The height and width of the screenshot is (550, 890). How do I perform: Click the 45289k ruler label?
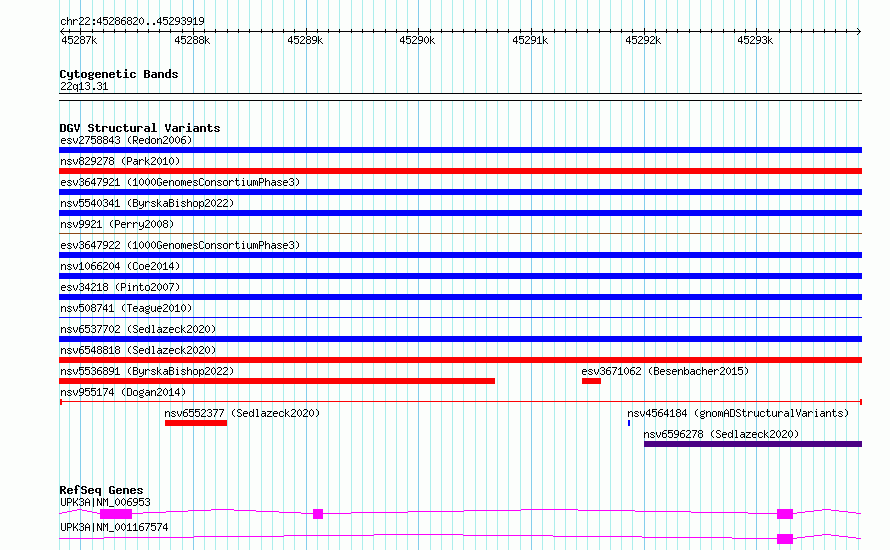tap(305, 40)
